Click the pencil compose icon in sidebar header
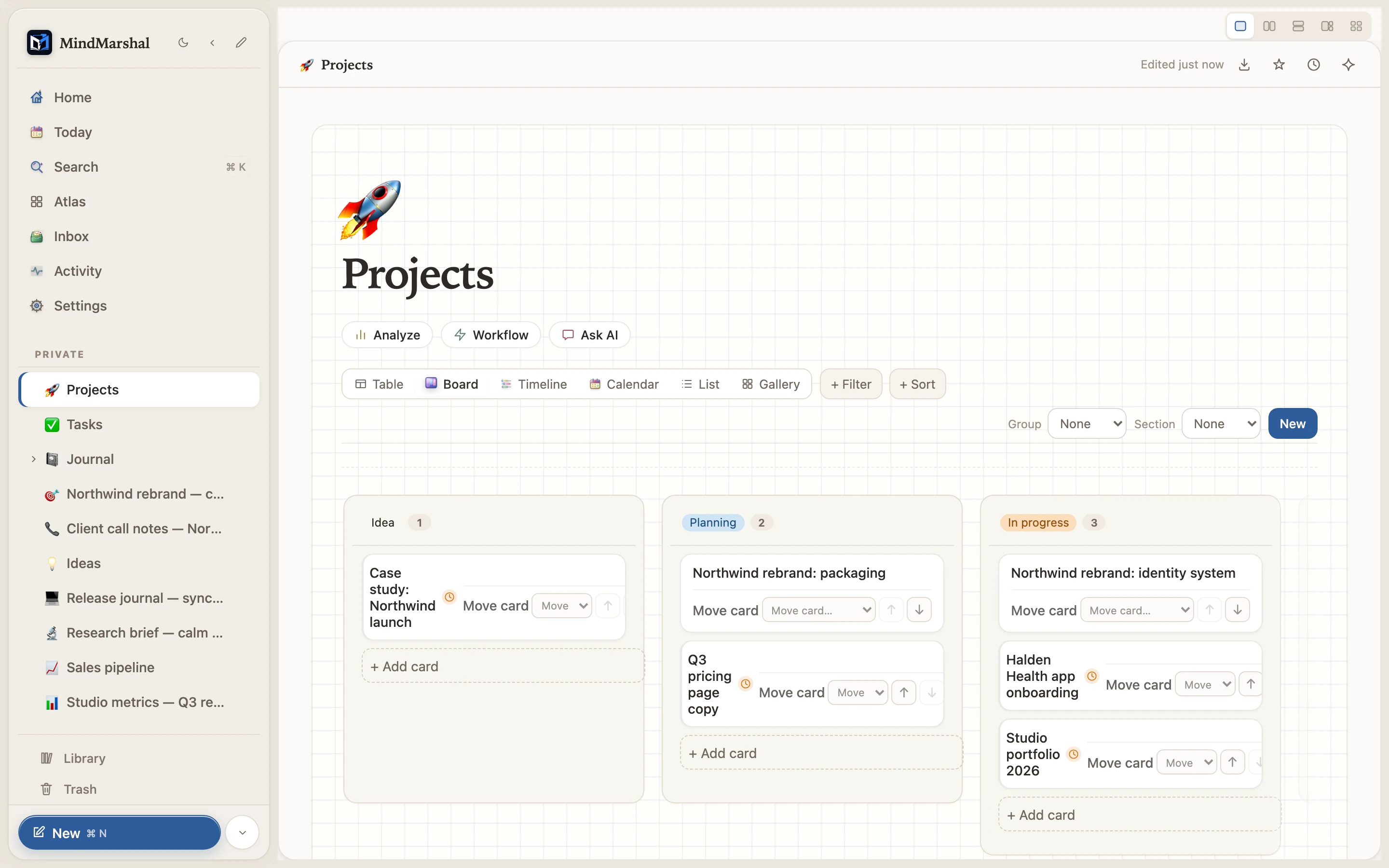Screen dimensions: 1389x868 pos(241,42)
